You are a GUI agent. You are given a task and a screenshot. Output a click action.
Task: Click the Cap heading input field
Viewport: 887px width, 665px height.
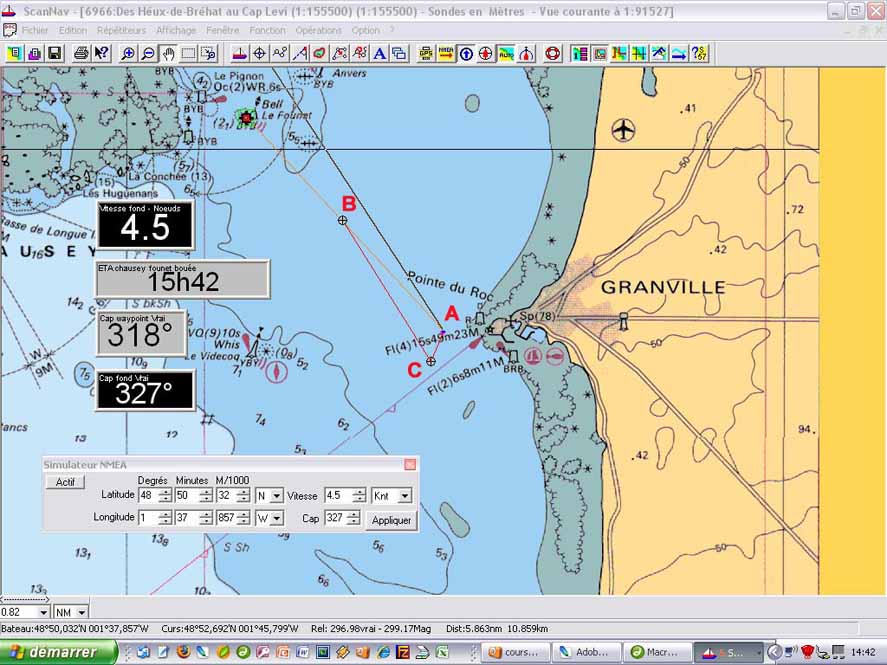(x=336, y=518)
